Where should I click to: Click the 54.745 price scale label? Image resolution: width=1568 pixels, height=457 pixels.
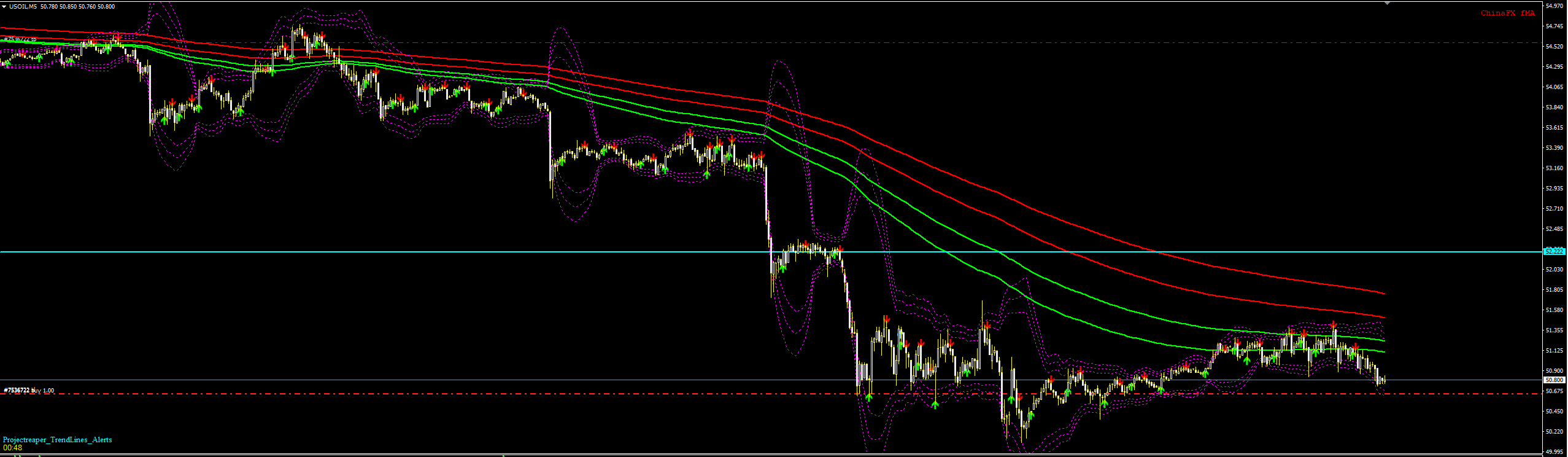(x=1554, y=26)
